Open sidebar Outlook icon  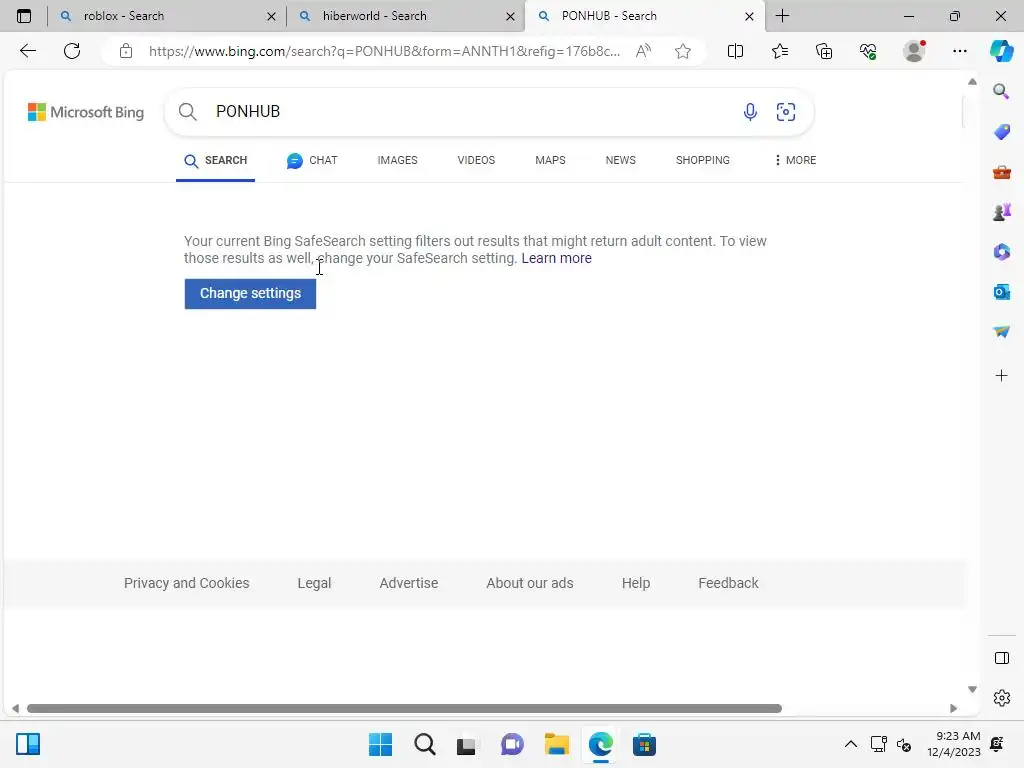click(1001, 292)
